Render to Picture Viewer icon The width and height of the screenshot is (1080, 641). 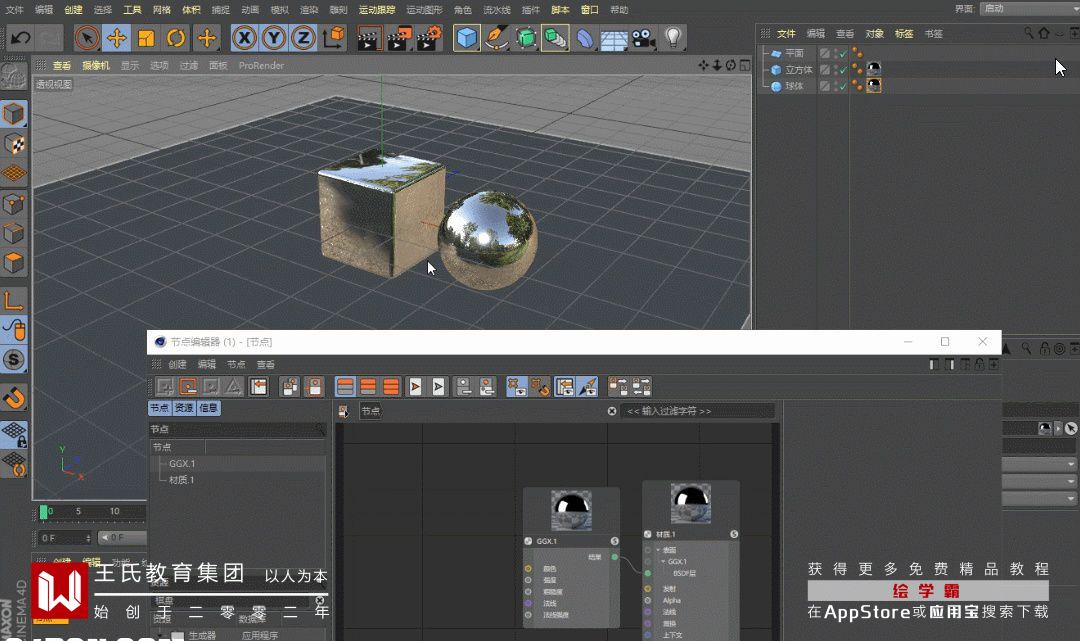399,37
